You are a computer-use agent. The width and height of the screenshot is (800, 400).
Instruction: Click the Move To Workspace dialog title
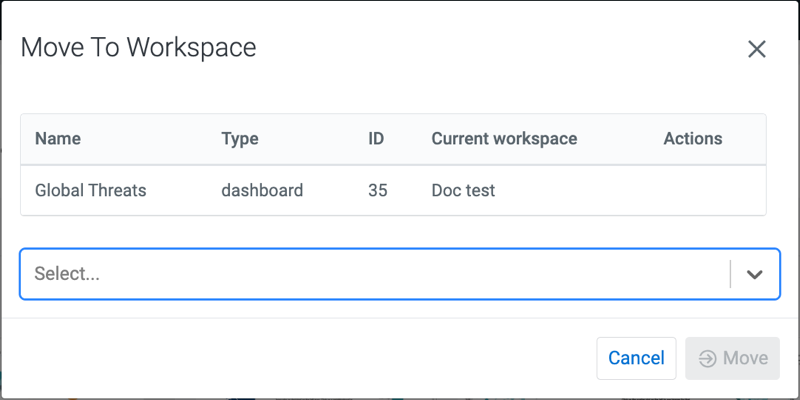[138, 47]
